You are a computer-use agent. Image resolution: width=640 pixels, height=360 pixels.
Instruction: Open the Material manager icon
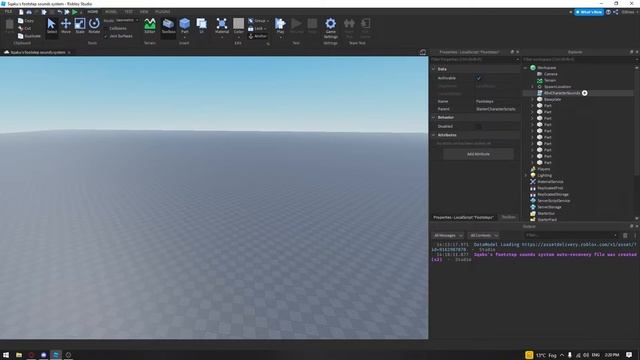(222, 26)
